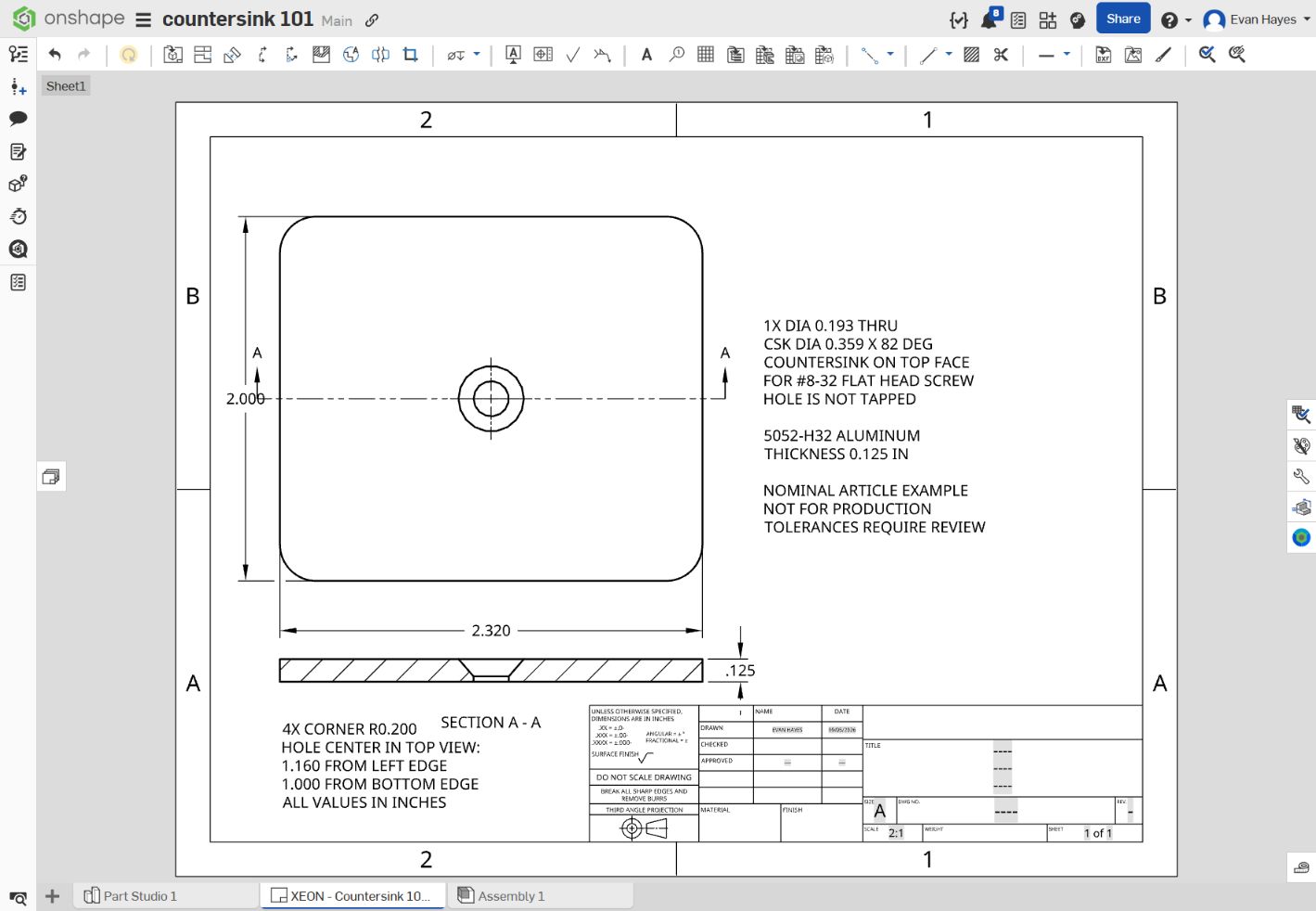Select the Detail view tool
The width and height of the screenshot is (1316, 911).
[351, 55]
